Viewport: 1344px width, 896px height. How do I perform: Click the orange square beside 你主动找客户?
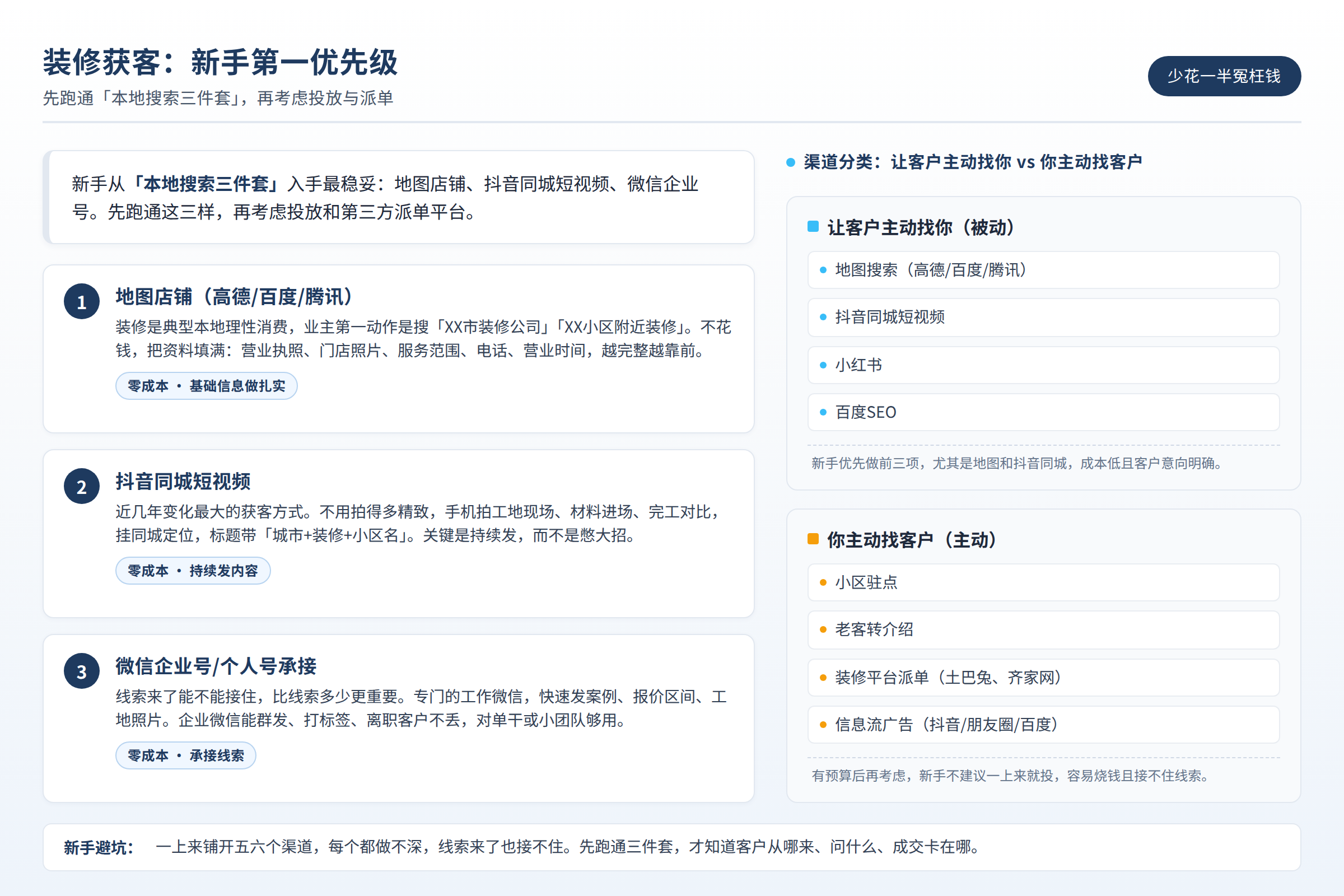tap(813, 539)
